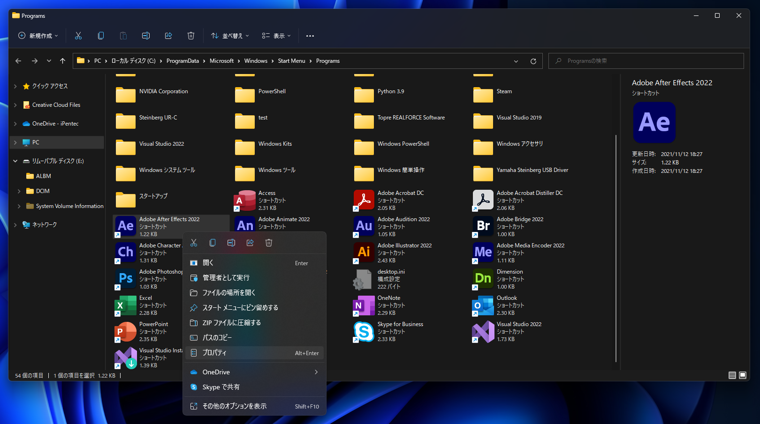
Task: Click the 新規作成 button
Action: 38,36
